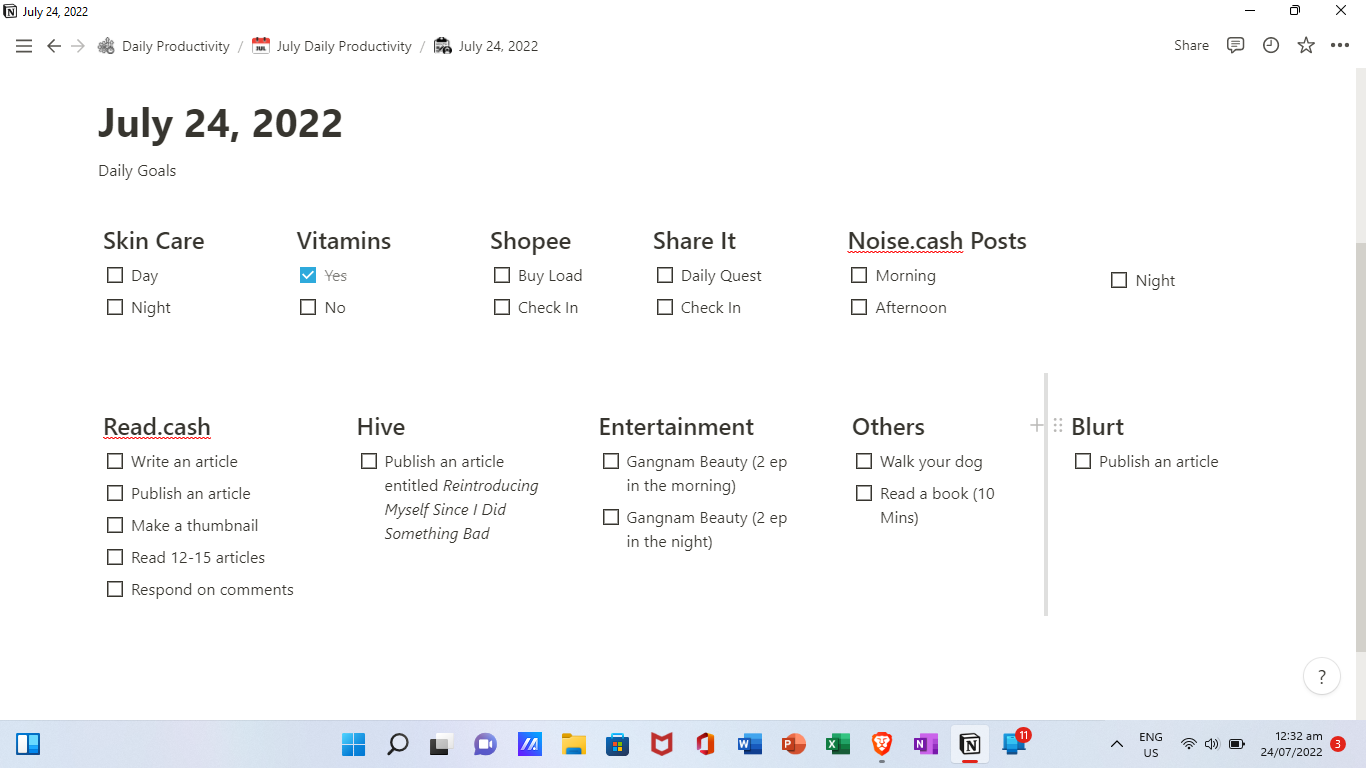Open the taskbar app with 11 badge
The height and width of the screenshot is (768, 1366).
pos(1013,744)
